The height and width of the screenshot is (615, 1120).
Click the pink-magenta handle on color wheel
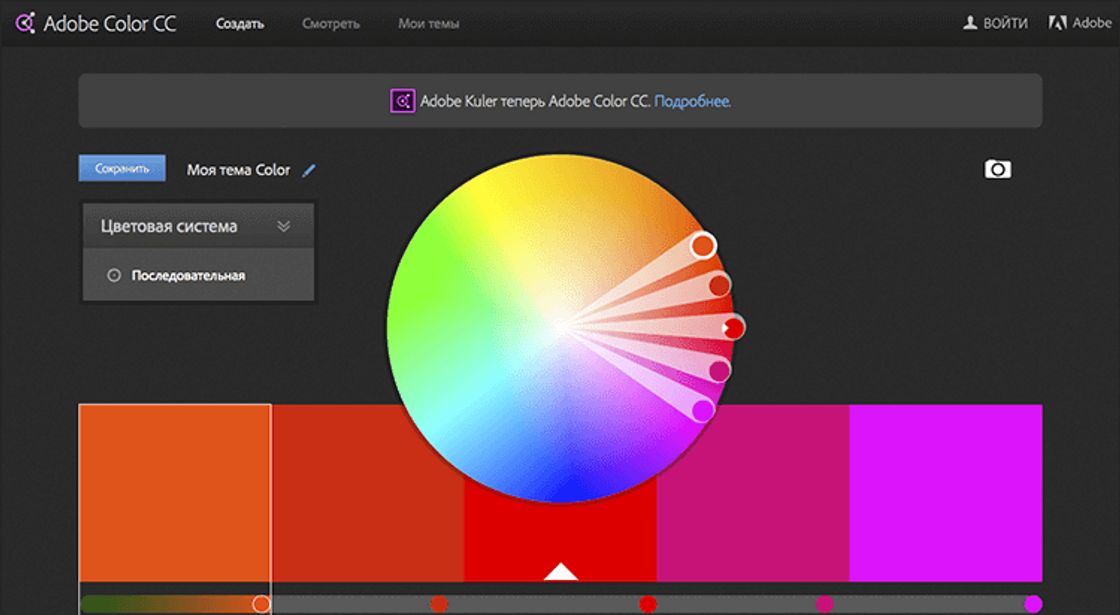pyautogui.click(x=719, y=371)
